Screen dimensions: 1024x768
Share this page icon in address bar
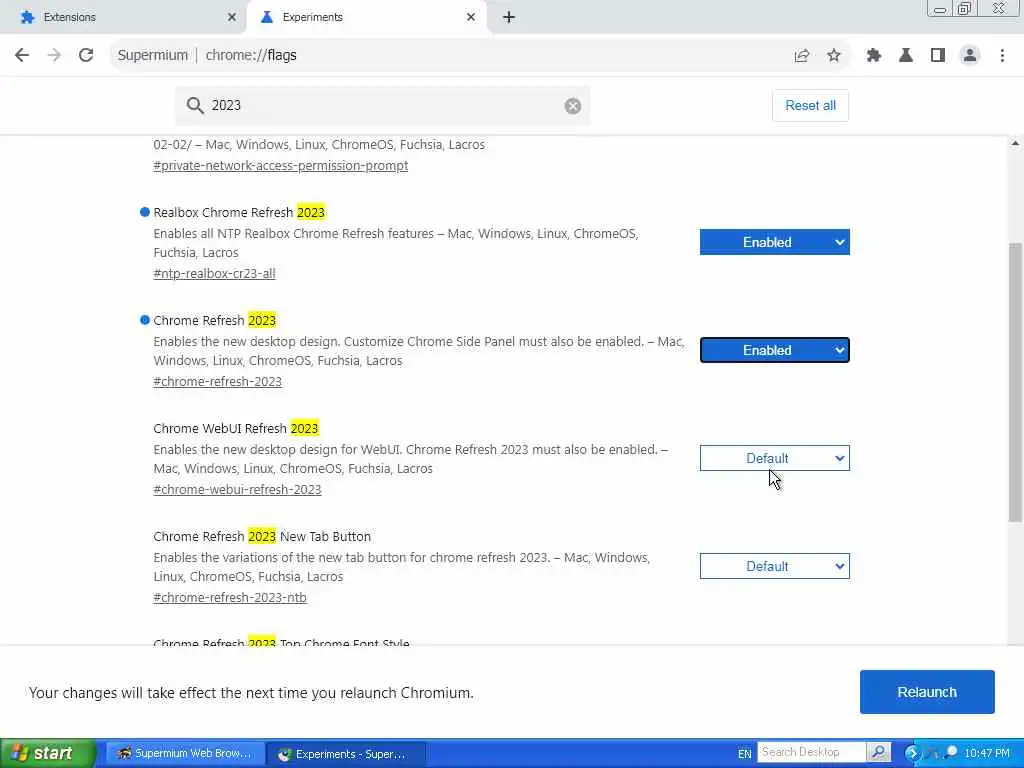(x=802, y=56)
